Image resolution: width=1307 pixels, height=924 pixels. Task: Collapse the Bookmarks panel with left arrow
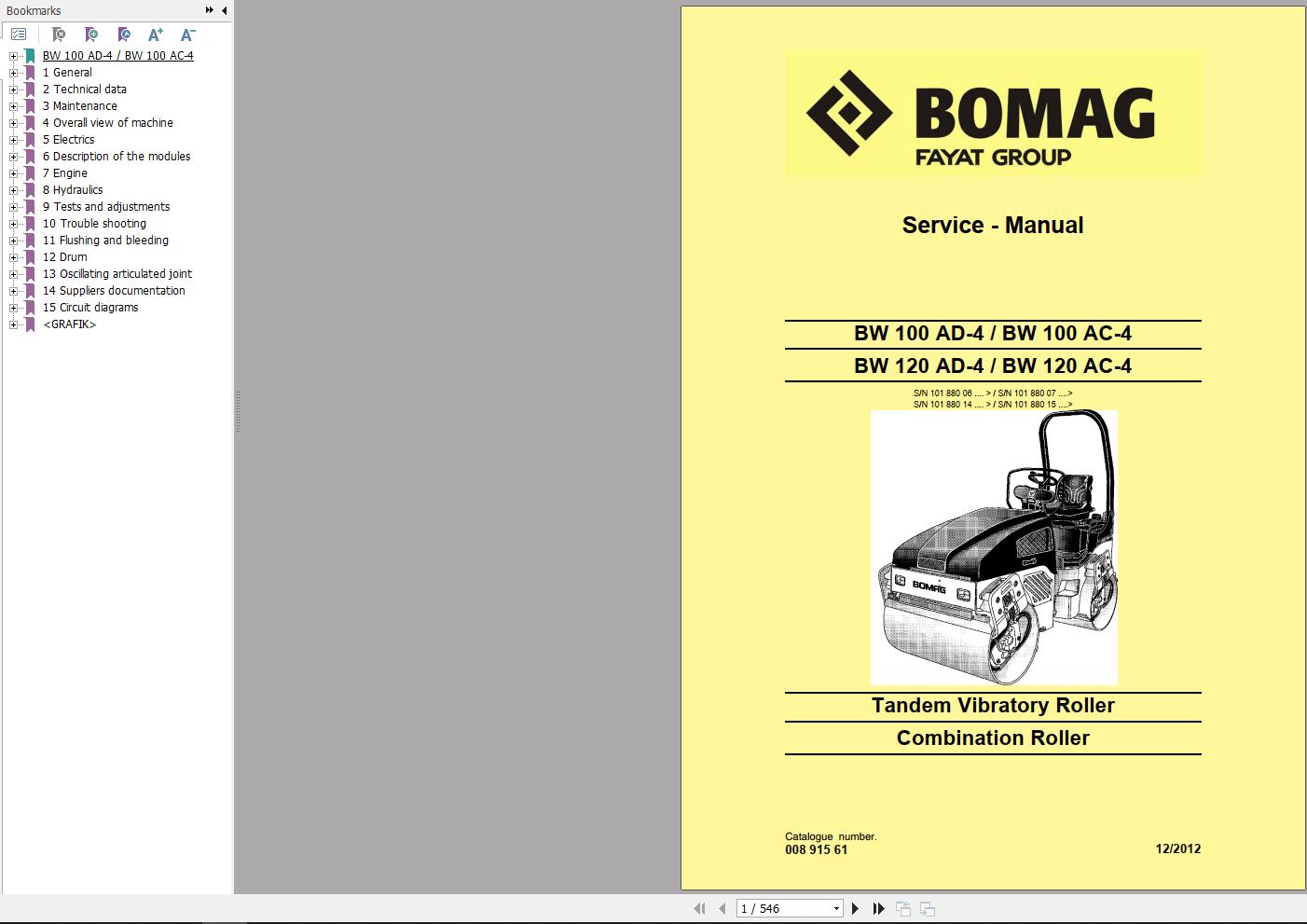[x=224, y=10]
